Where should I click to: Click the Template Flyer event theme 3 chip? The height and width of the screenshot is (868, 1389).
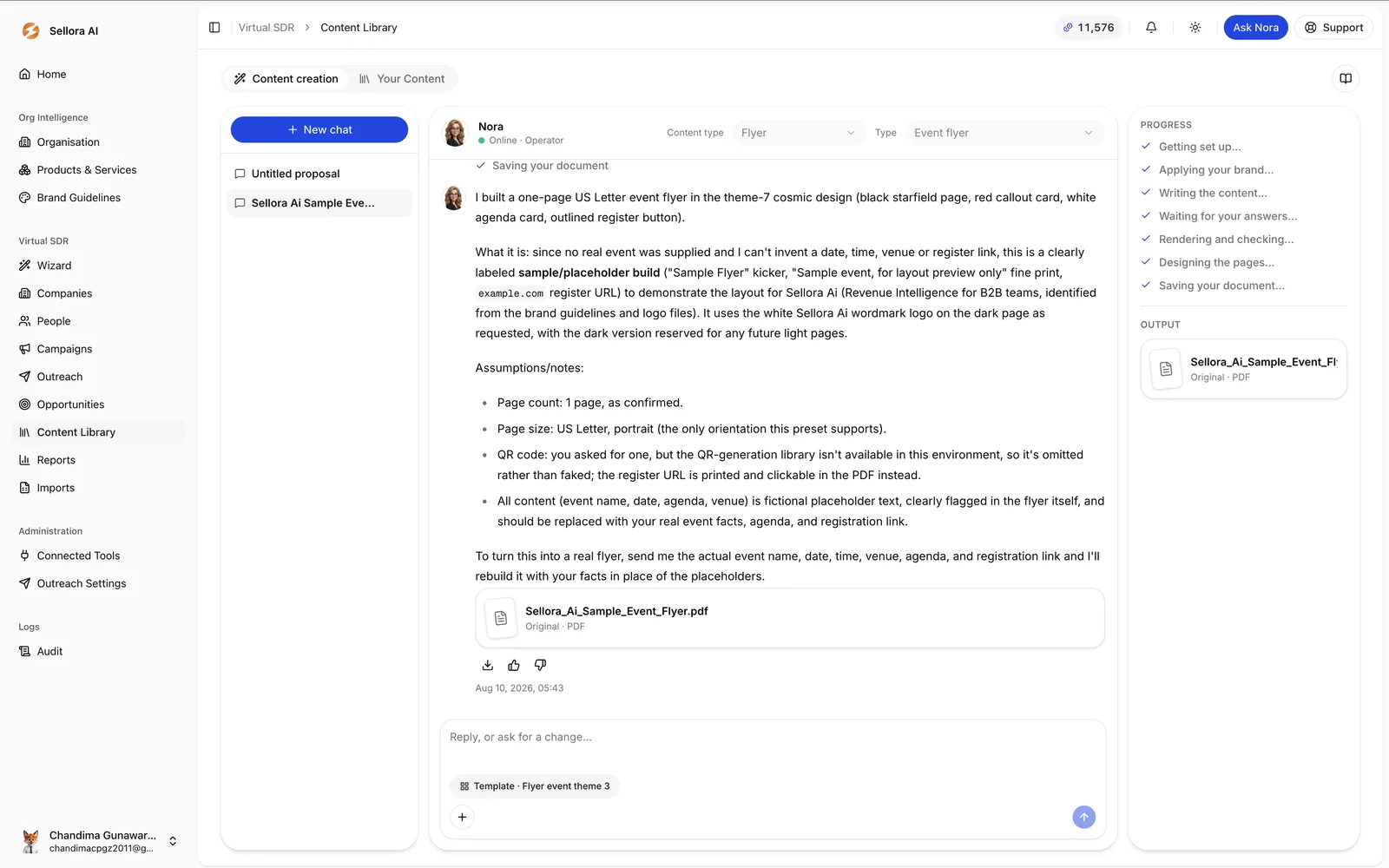pos(535,786)
